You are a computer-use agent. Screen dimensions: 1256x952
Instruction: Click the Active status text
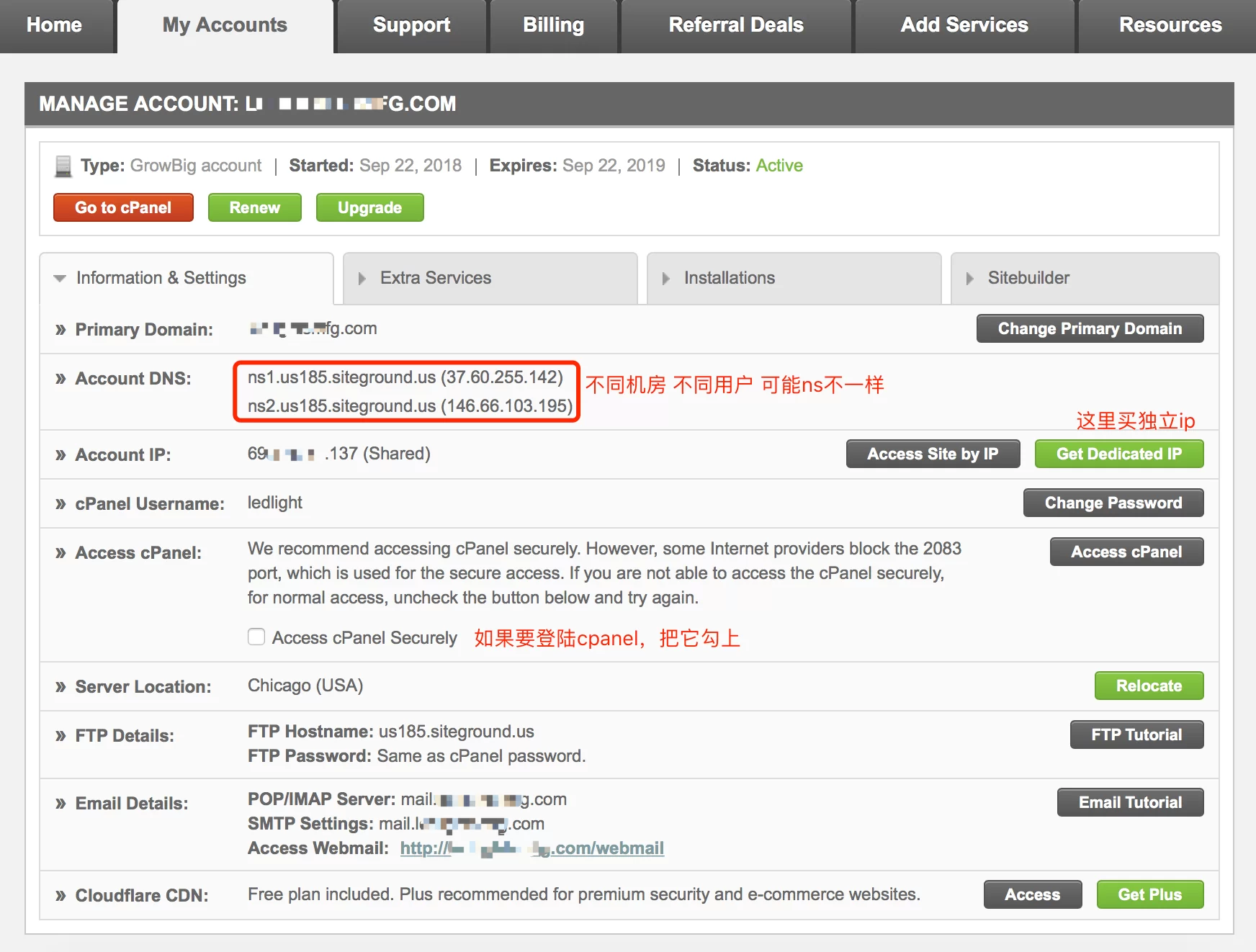[779, 166]
